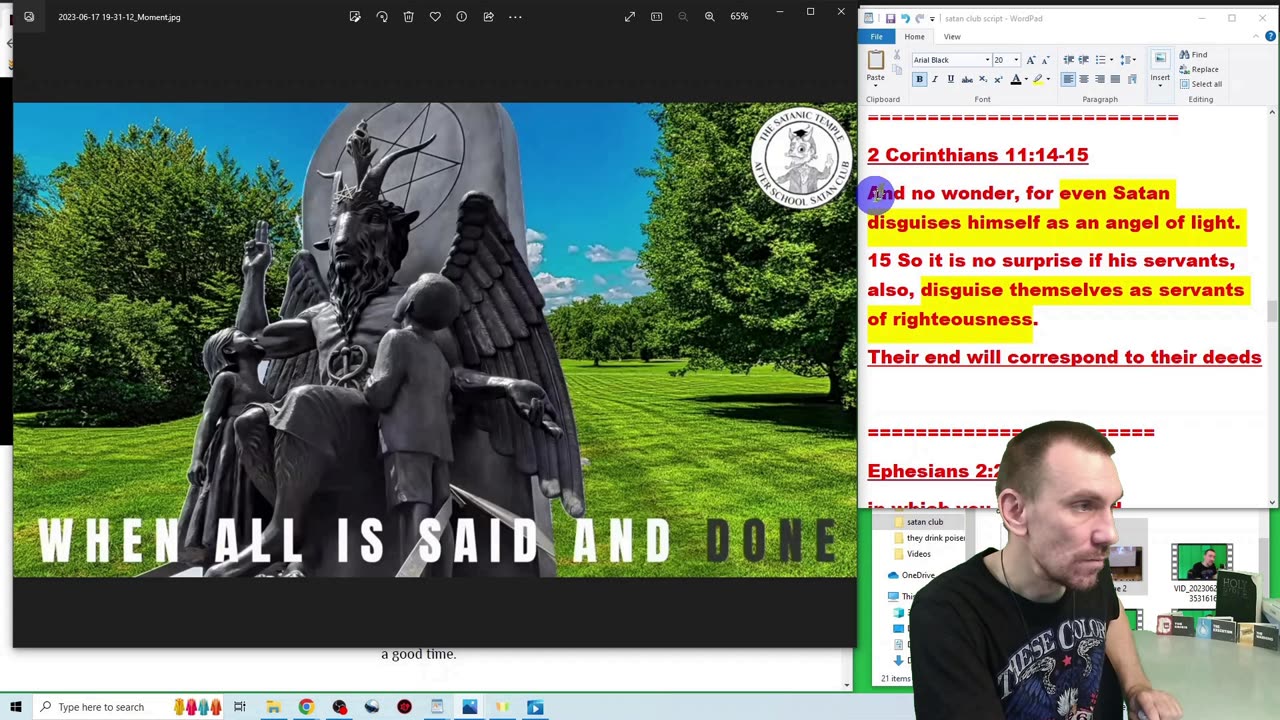1280x720 pixels.
Task: Shrink the font size in WordPad
Action: click(1045, 60)
